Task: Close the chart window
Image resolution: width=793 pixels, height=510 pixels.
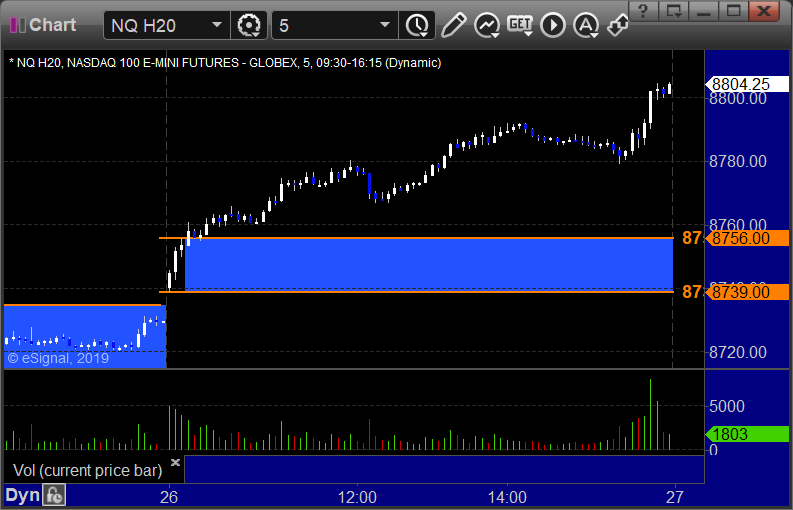Action: tap(764, 11)
